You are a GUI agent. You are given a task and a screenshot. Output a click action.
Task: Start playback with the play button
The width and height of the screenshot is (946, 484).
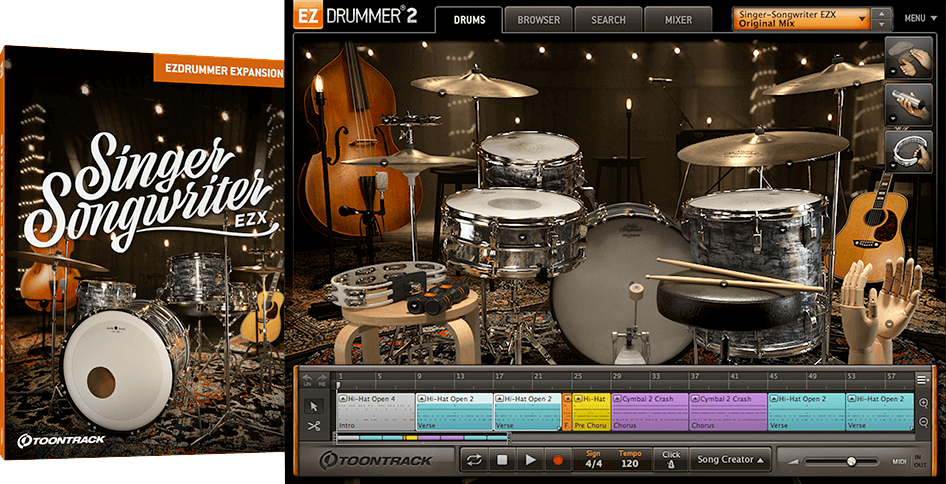(530, 460)
